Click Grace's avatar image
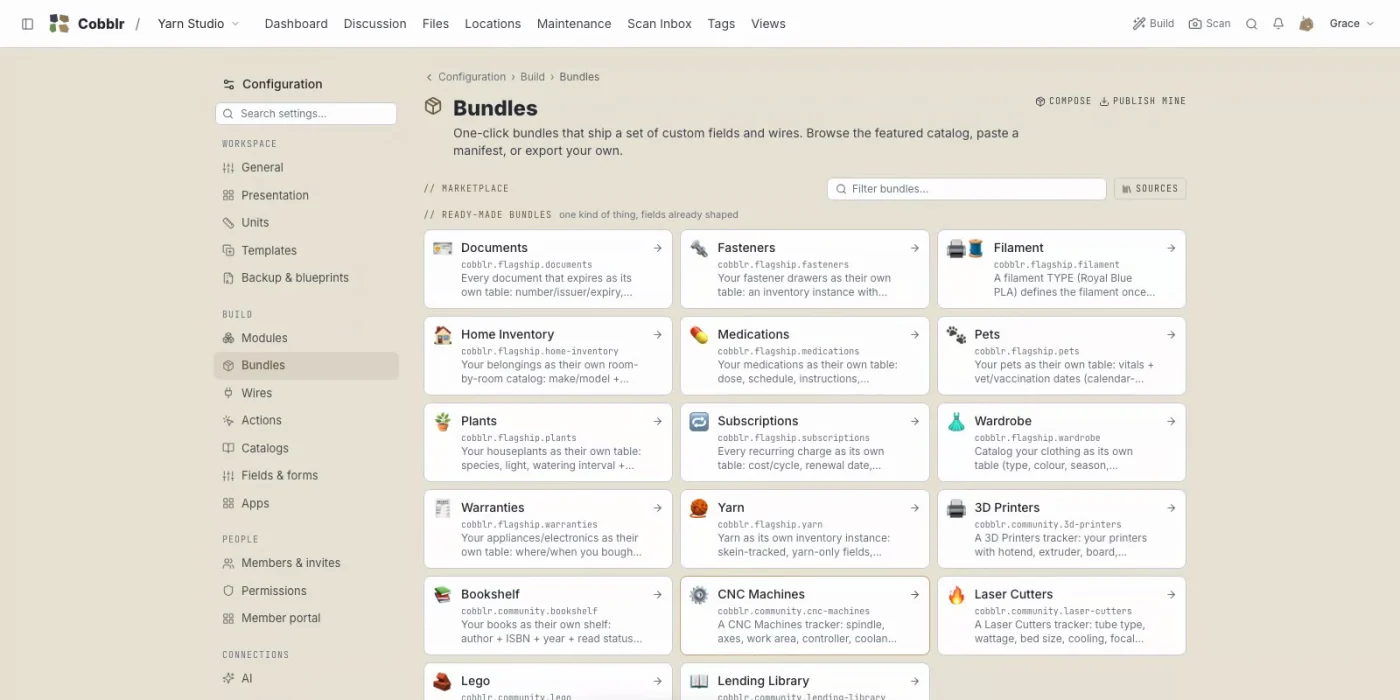 pyautogui.click(x=1306, y=24)
